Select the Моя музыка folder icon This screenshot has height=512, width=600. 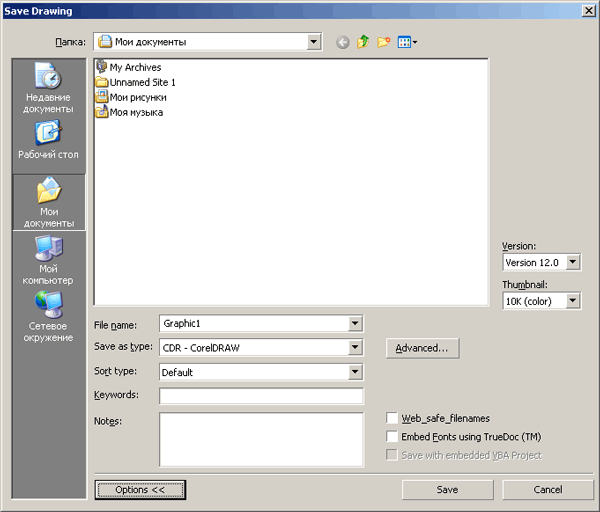pos(101,112)
